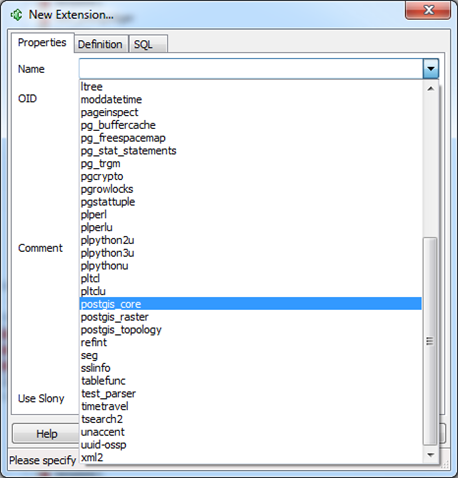Select postgis_topology extension
This screenshot has height=478, width=458.
click(x=251, y=329)
